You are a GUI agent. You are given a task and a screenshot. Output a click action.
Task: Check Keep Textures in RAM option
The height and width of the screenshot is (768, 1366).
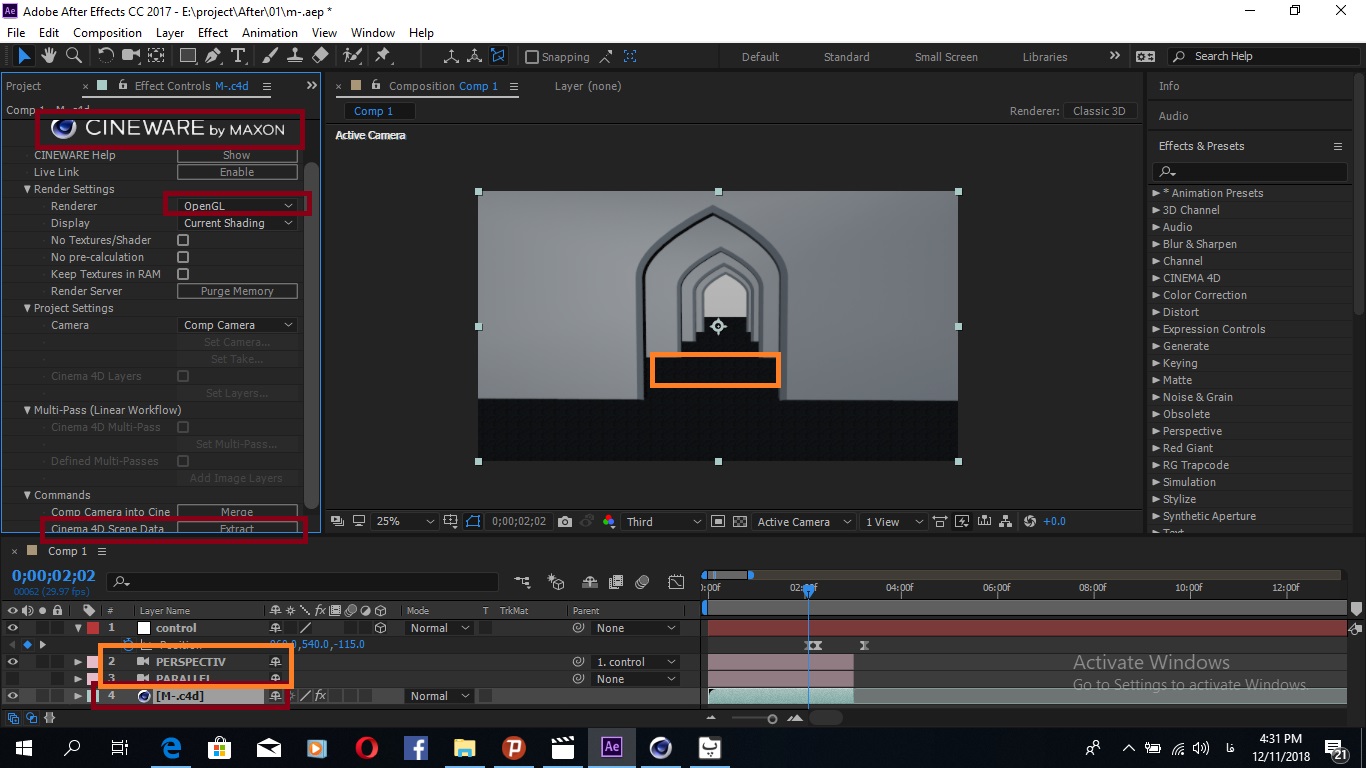[x=183, y=274]
